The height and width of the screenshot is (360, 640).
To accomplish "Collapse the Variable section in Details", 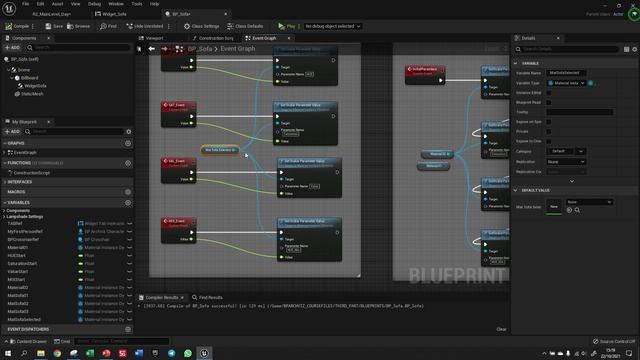I will pyautogui.click(x=516, y=63).
